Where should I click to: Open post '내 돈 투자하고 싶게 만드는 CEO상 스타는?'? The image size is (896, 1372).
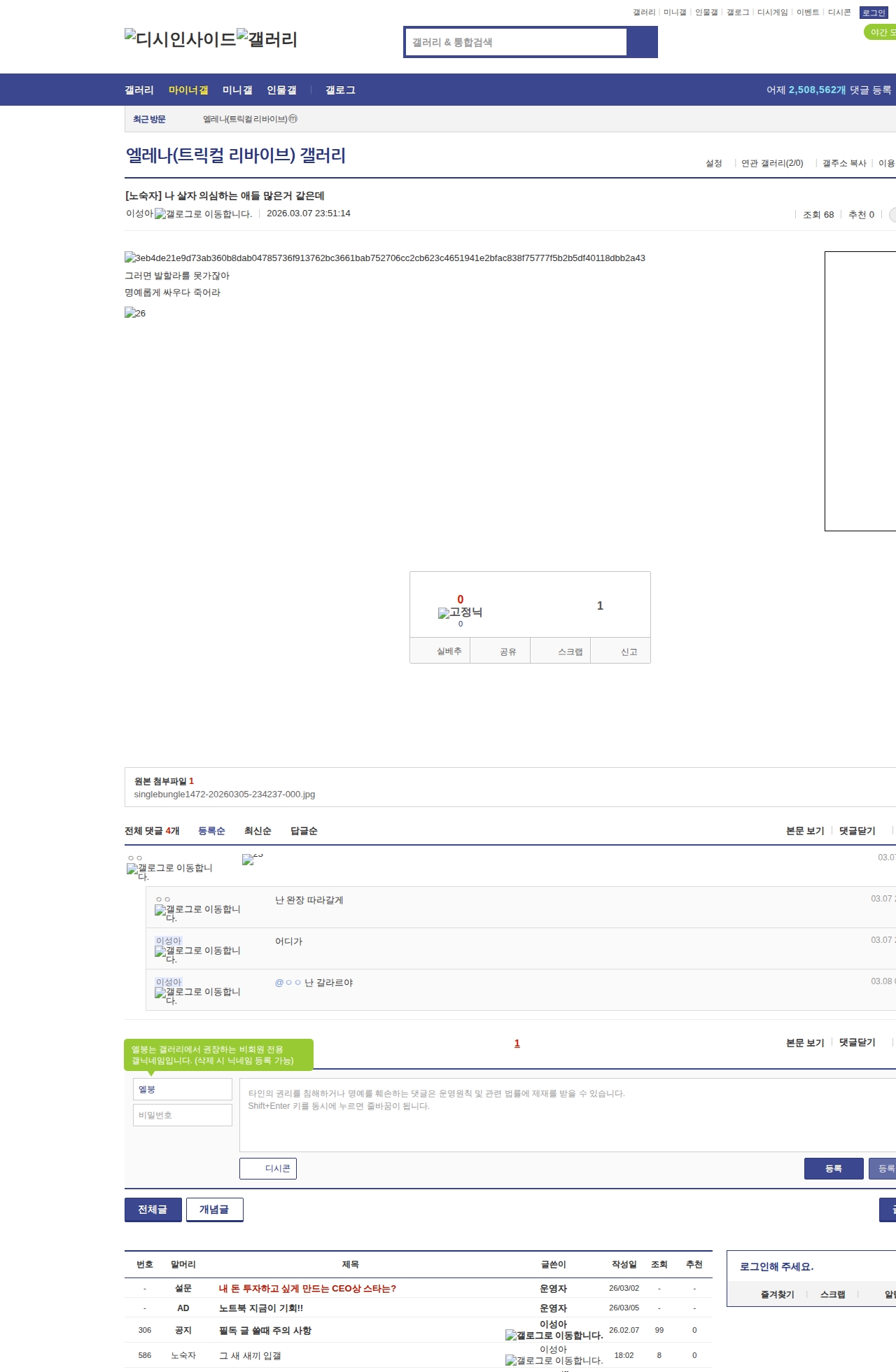click(x=307, y=1289)
